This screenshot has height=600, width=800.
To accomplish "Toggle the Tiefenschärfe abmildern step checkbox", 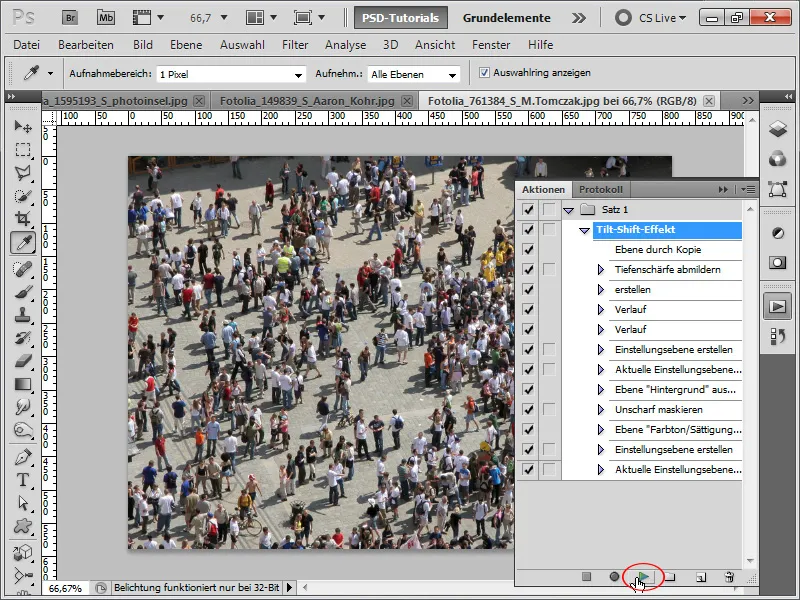I will click(528, 269).
